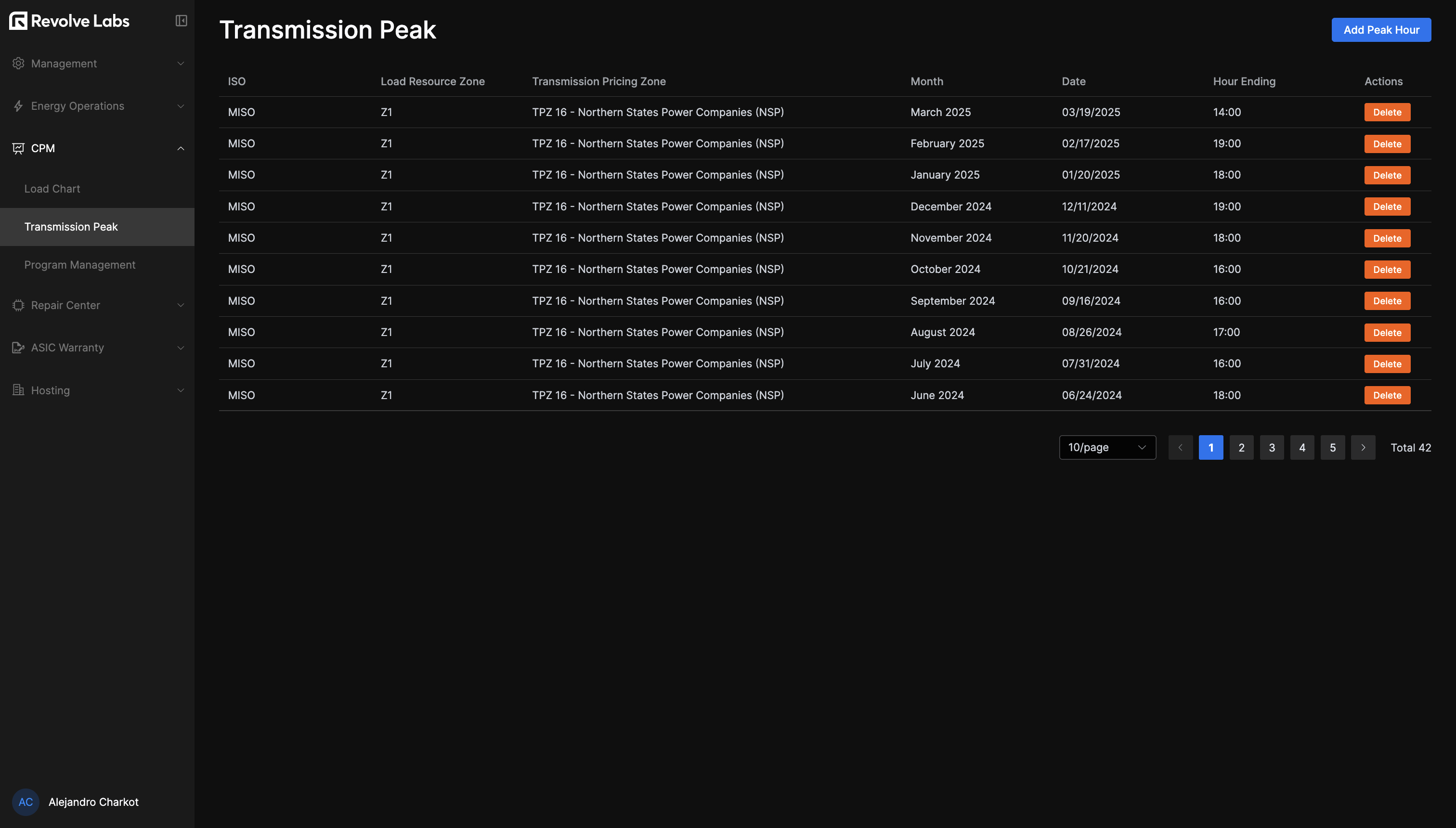The image size is (1456, 828).
Task: Open the Load Chart menu item
Action: pyautogui.click(x=52, y=189)
